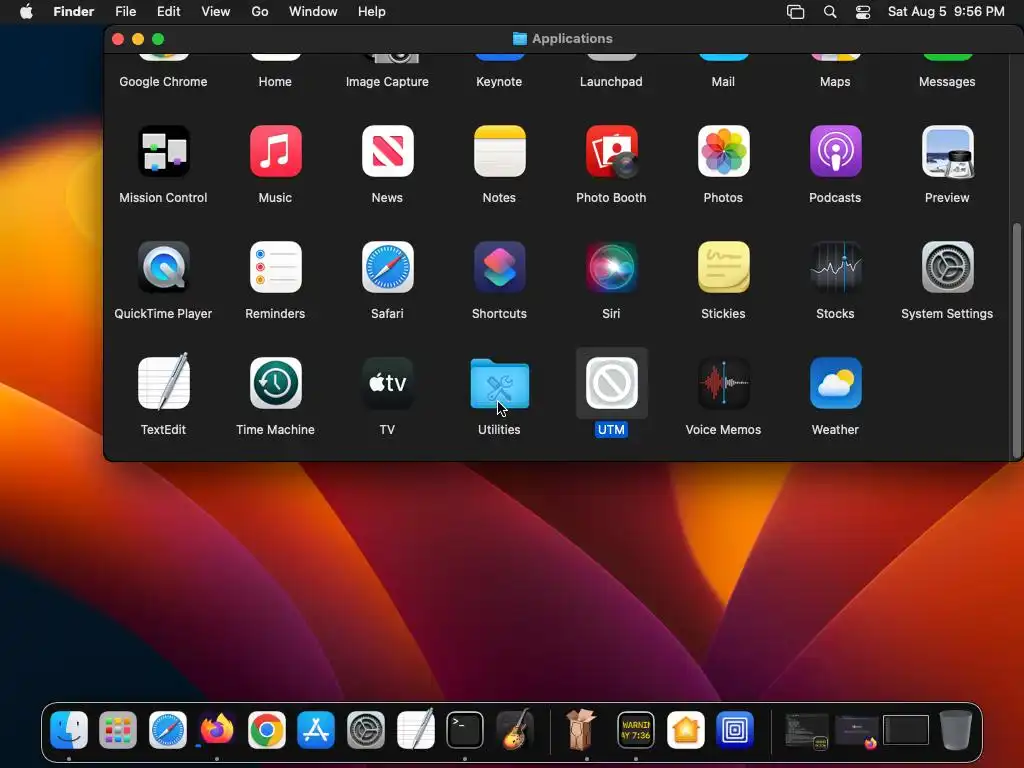
Task: Open the Console warning icon in Dock
Action: pos(635,729)
